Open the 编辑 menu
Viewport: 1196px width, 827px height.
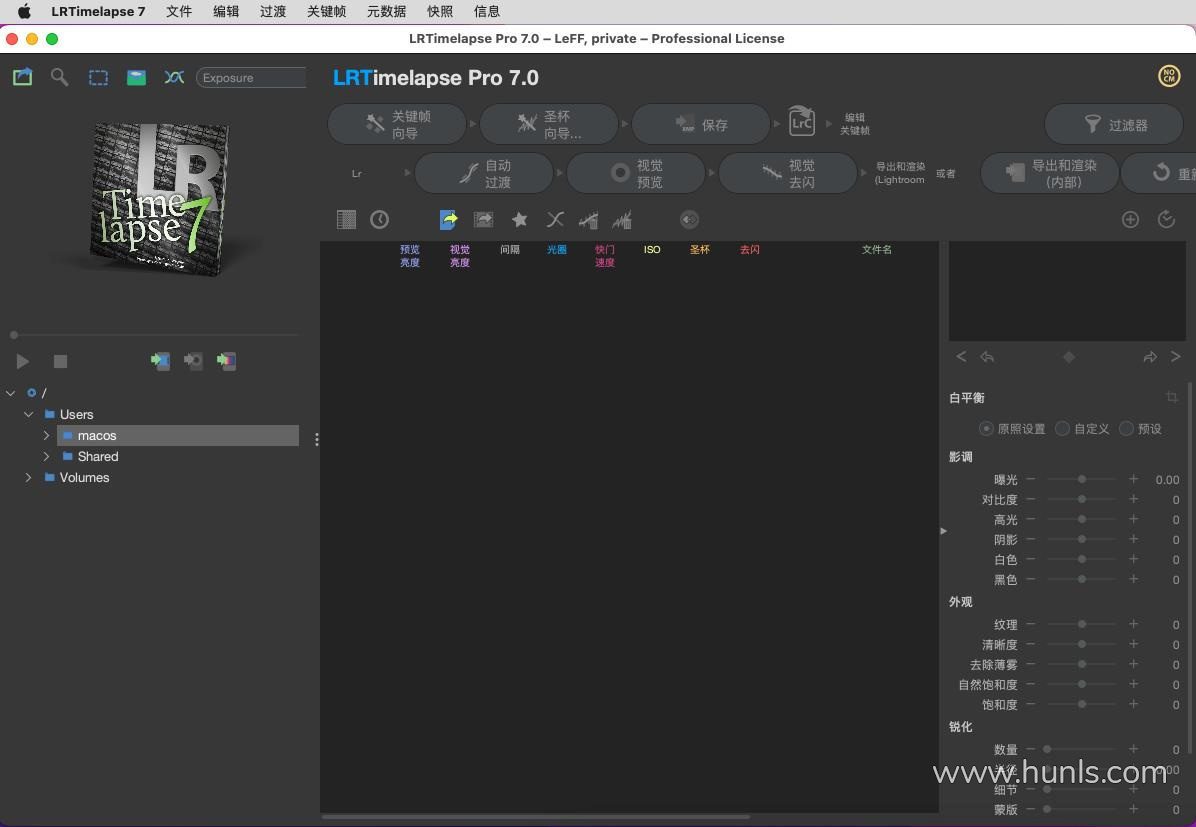[226, 11]
